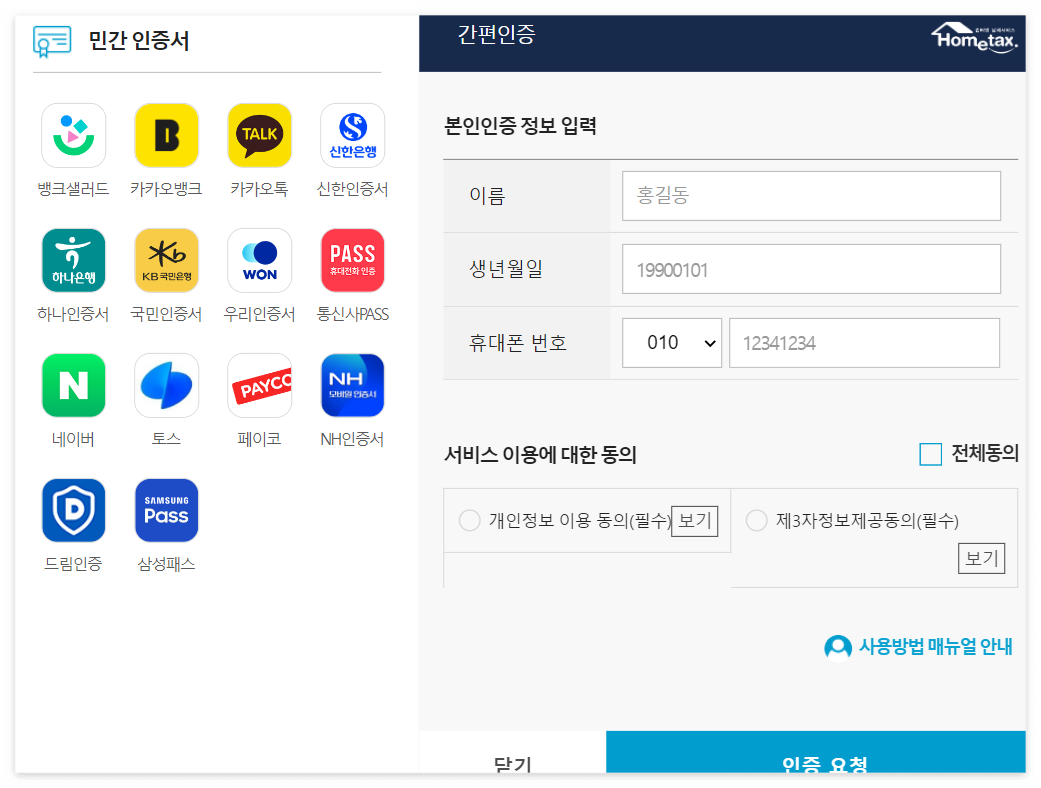Click the 토스 text label
1041x788 pixels.
coord(166,439)
